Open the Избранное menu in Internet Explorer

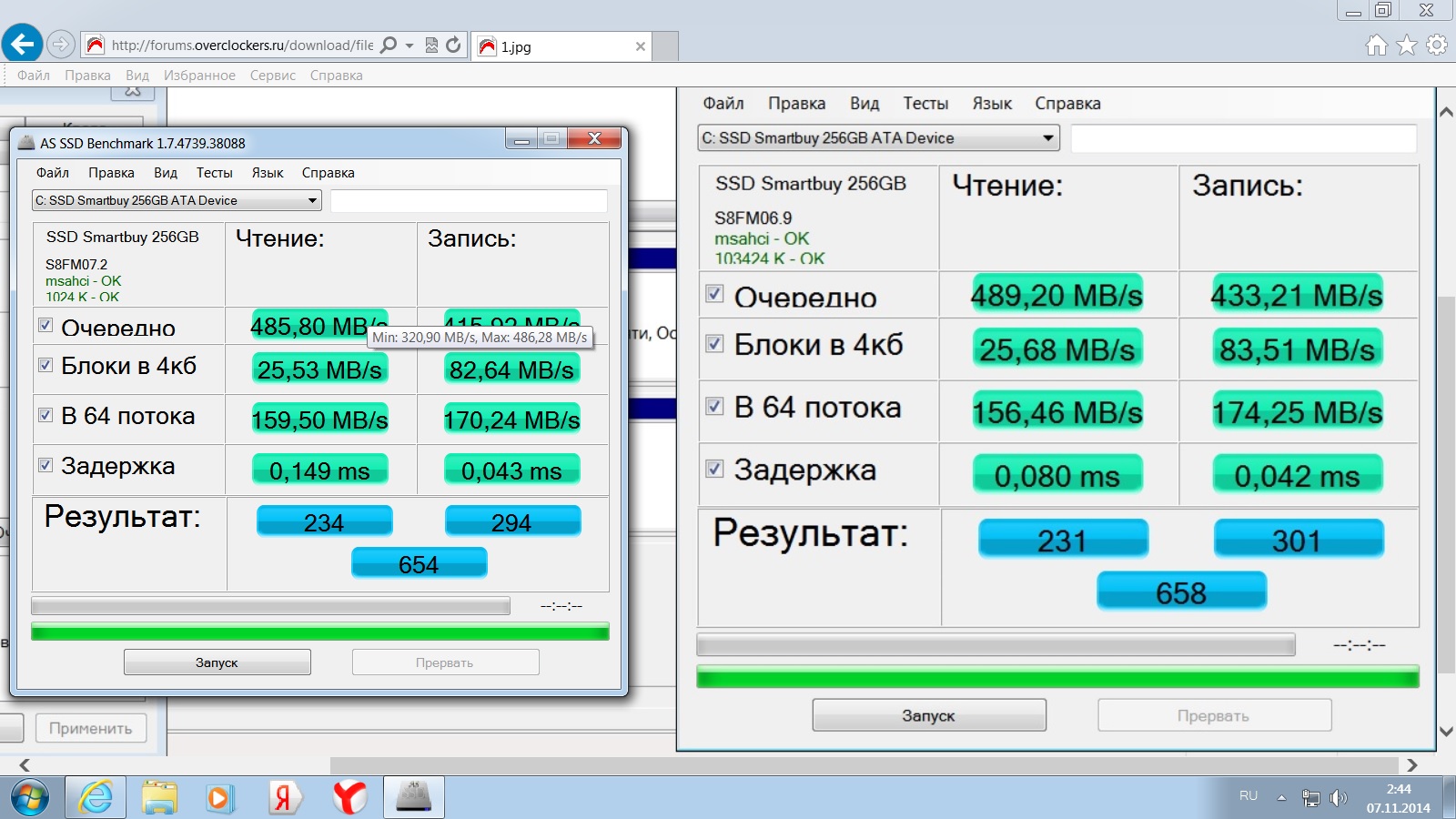(199, 76)
